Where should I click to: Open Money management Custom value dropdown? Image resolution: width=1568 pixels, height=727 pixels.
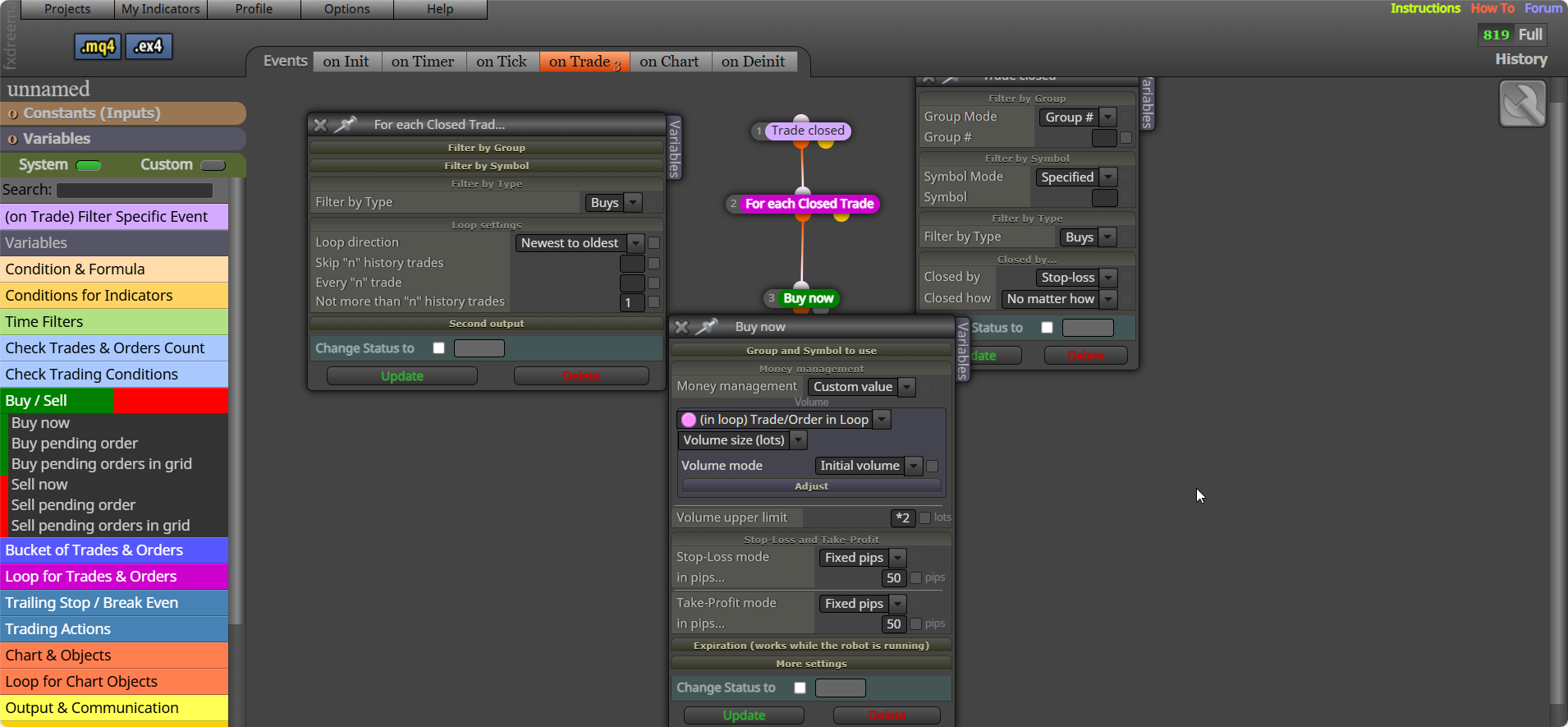click(x=861, y=387)
